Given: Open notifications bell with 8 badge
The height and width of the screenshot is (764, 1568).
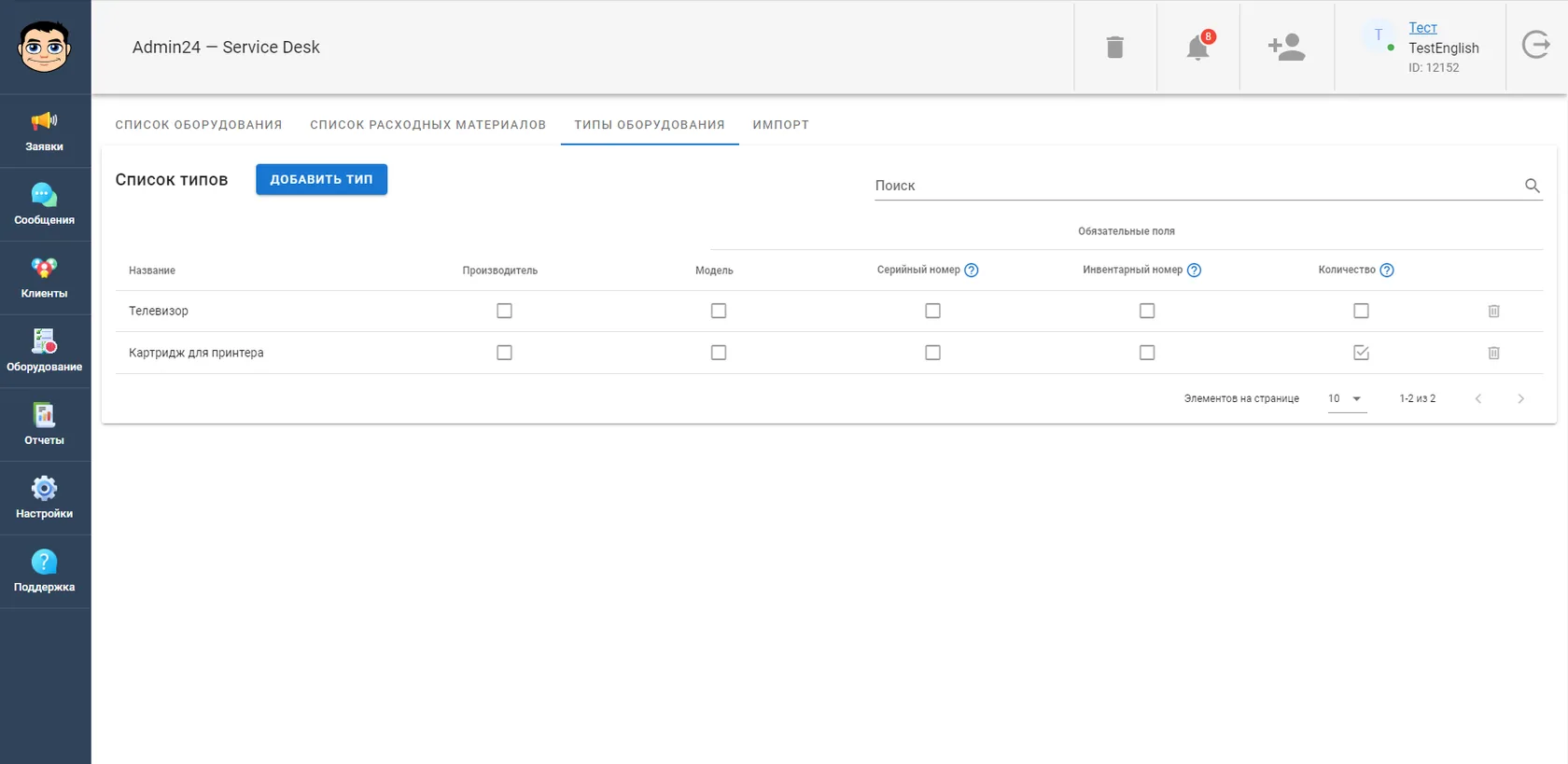Looking at the screenshot, I should [1198, 47].
